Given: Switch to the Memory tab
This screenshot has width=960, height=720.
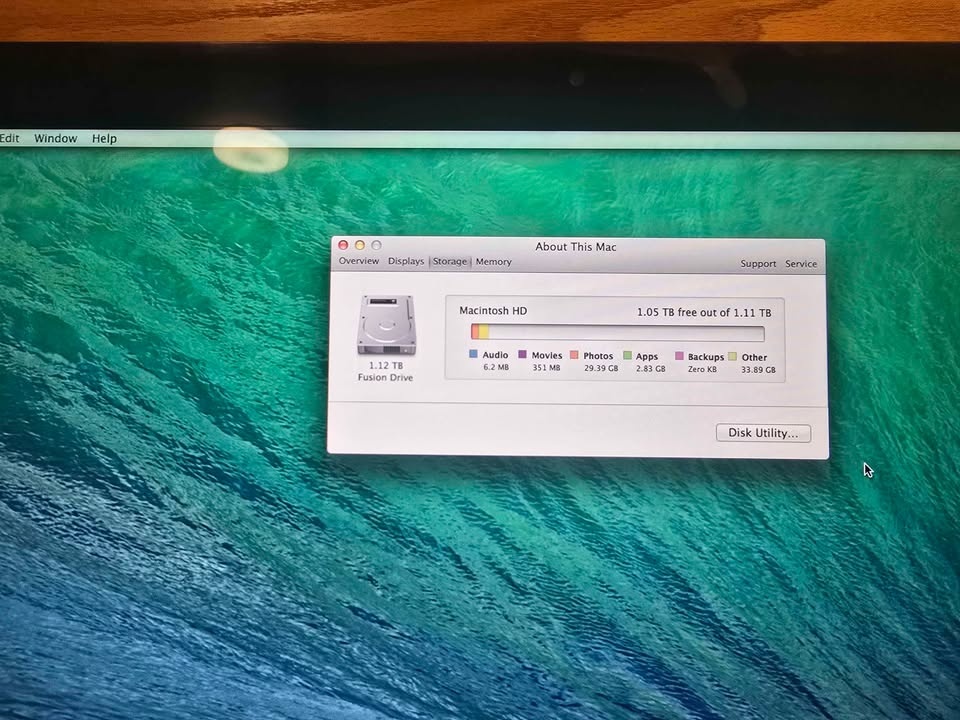Looking at the screenshot, I should point(493,261).
